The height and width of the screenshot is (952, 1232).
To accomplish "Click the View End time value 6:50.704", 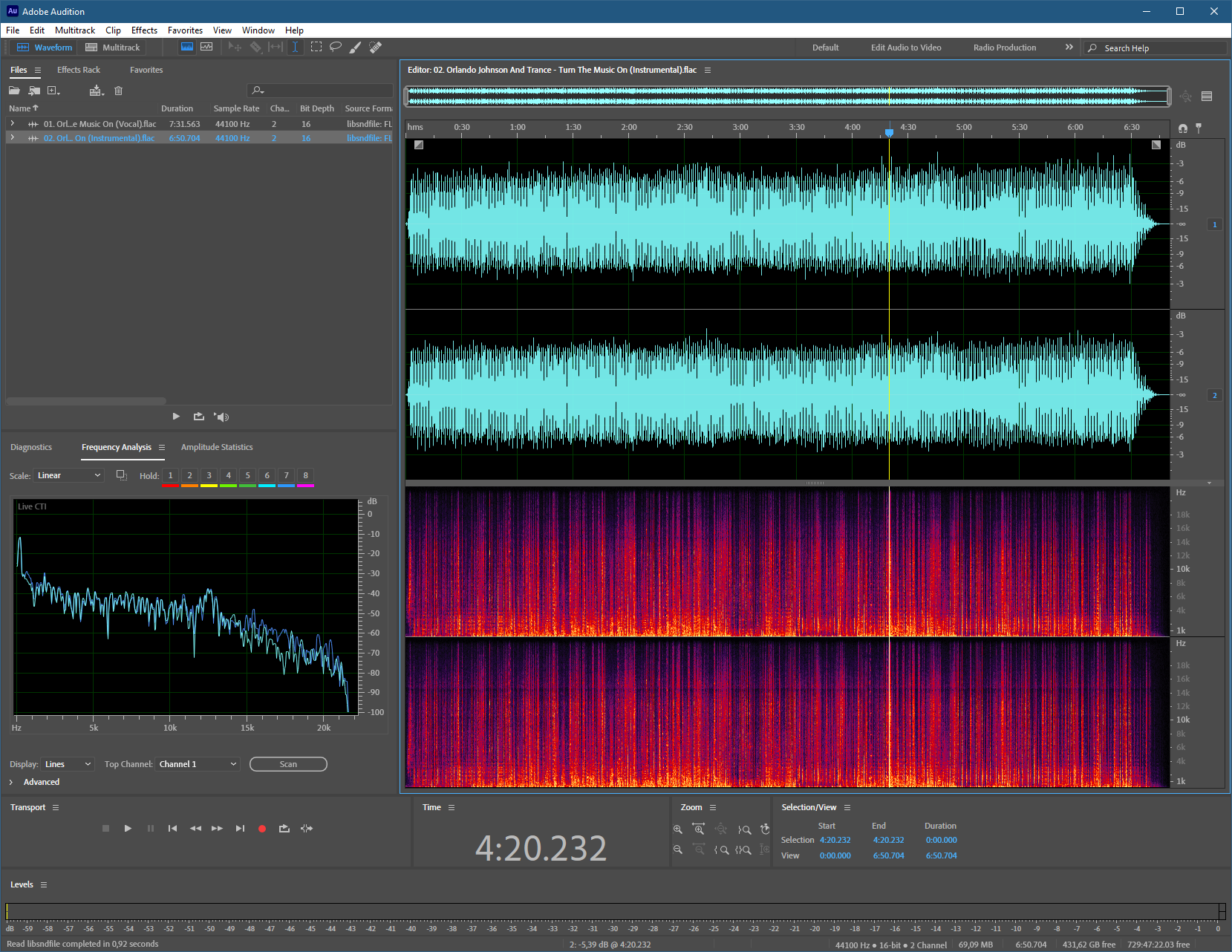I will tap(888, 855).
